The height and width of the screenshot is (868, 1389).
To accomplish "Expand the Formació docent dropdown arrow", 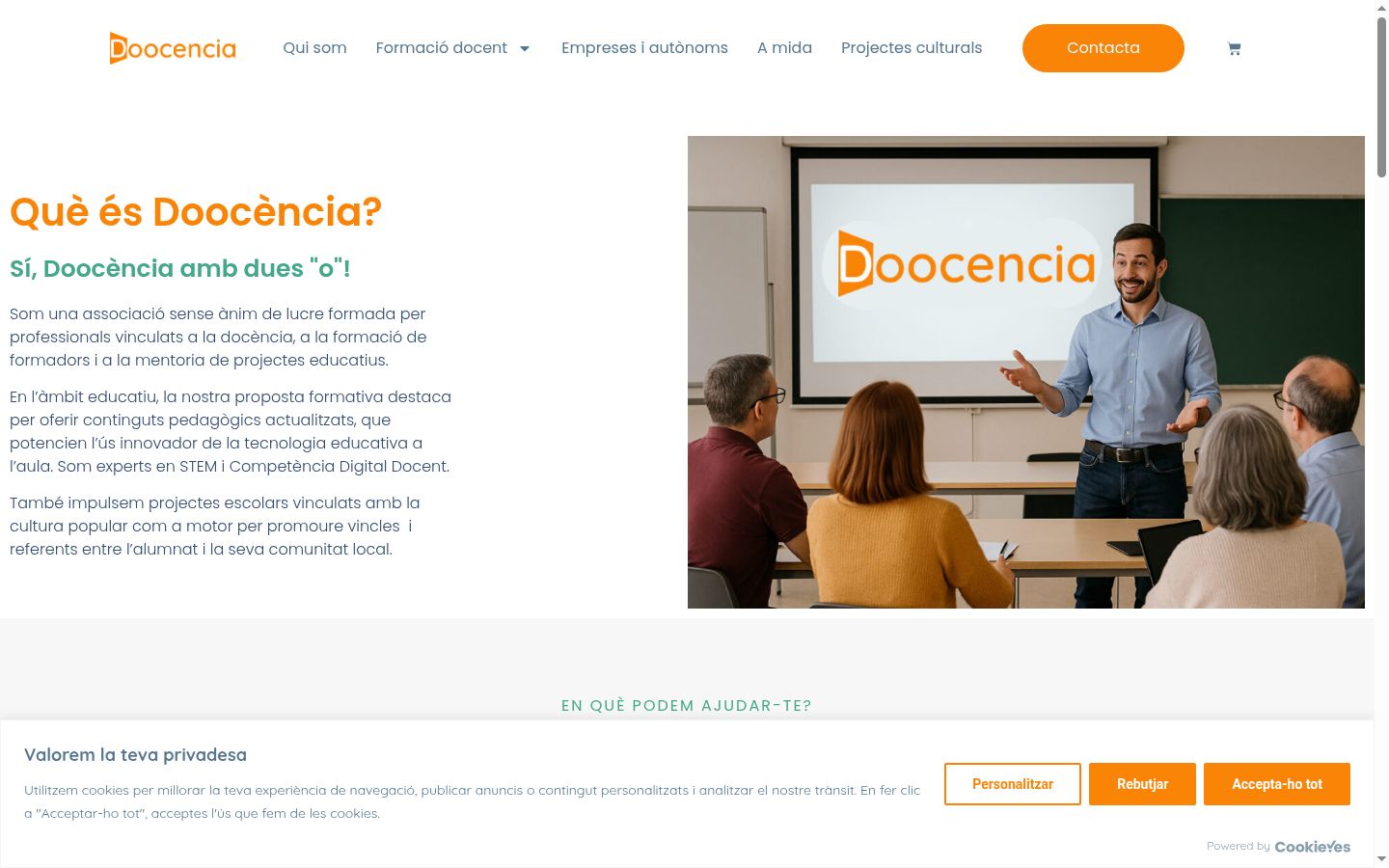I will (525, 48).
